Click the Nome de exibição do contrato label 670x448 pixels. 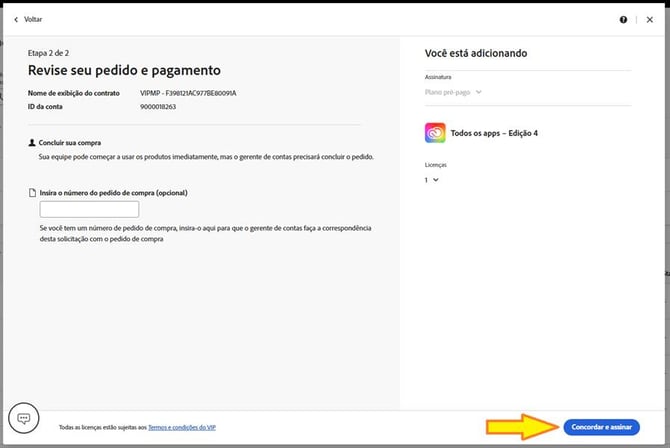click(73, 93)
